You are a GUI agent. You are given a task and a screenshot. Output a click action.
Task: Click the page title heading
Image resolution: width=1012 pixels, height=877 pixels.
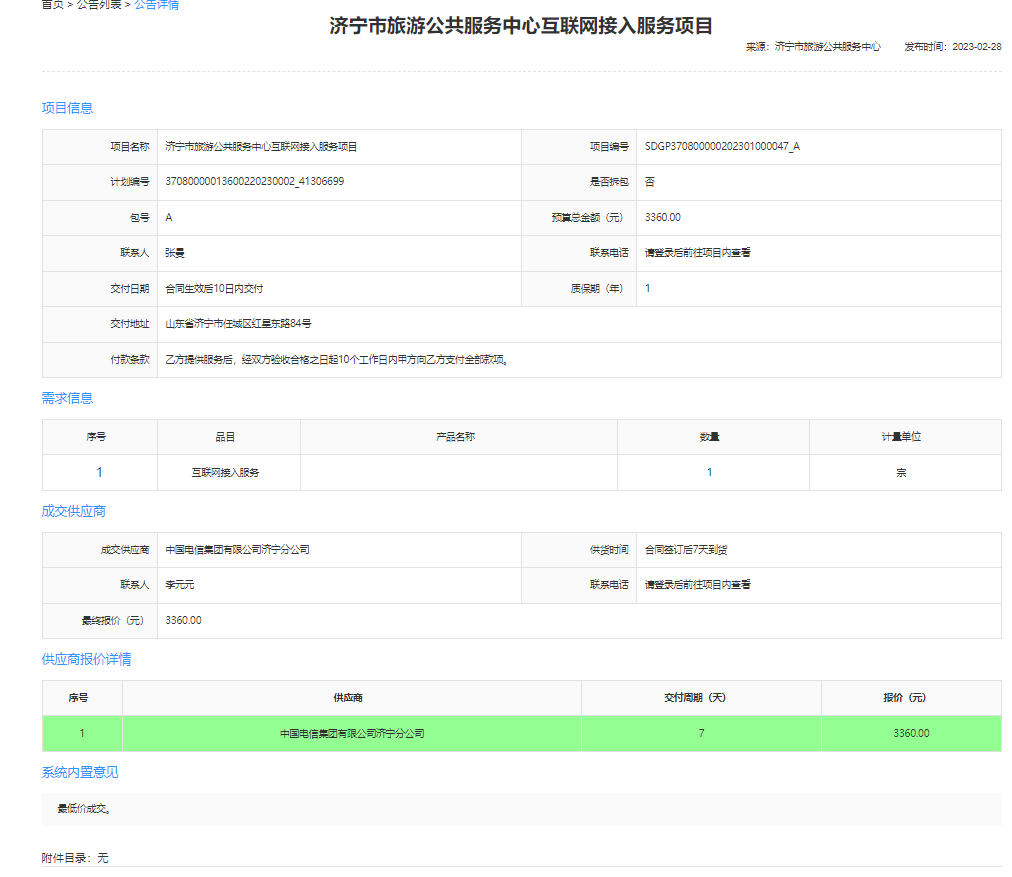(521, 27)
